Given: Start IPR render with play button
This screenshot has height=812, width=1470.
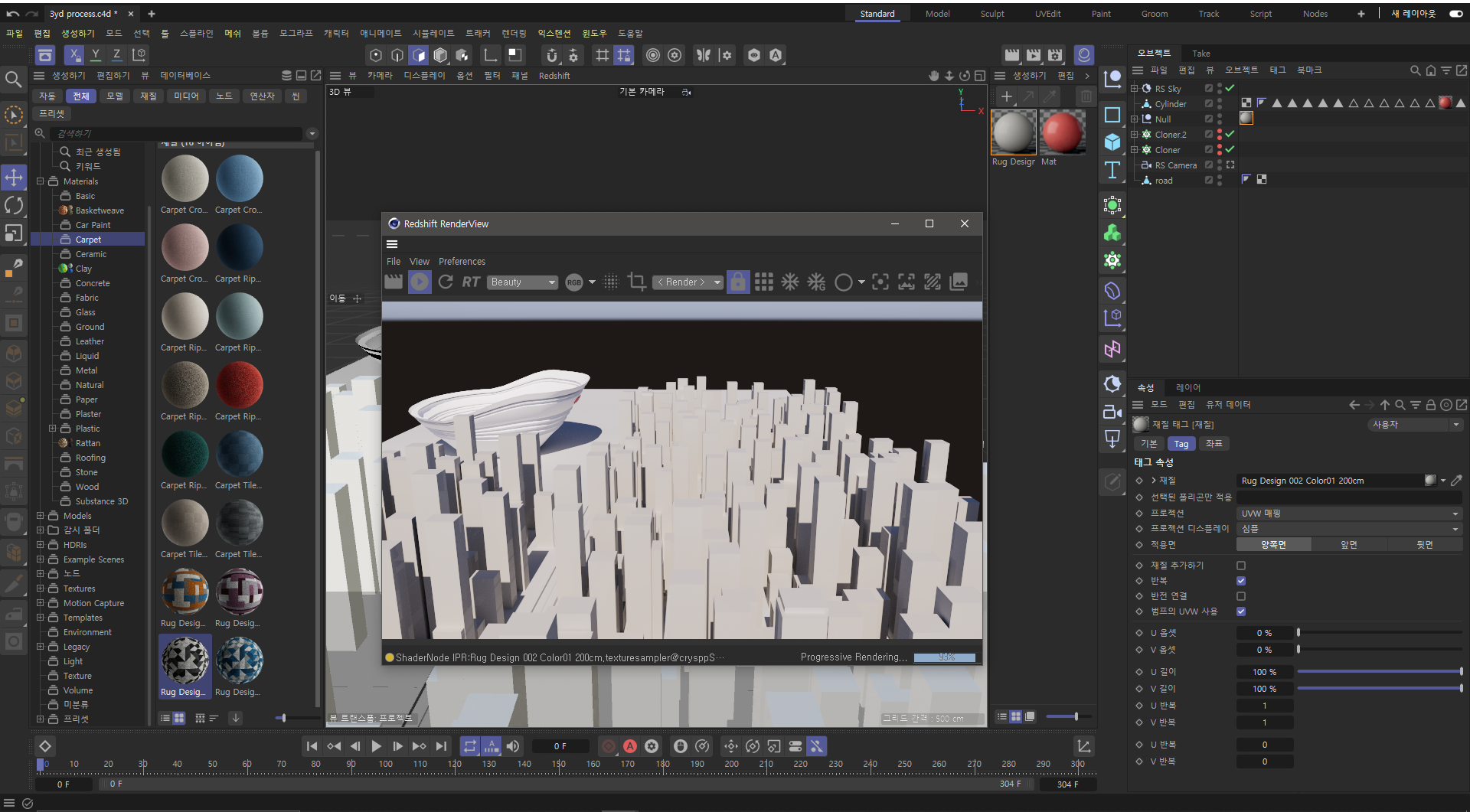Looking at the screenshot, I should coord(420,282).
